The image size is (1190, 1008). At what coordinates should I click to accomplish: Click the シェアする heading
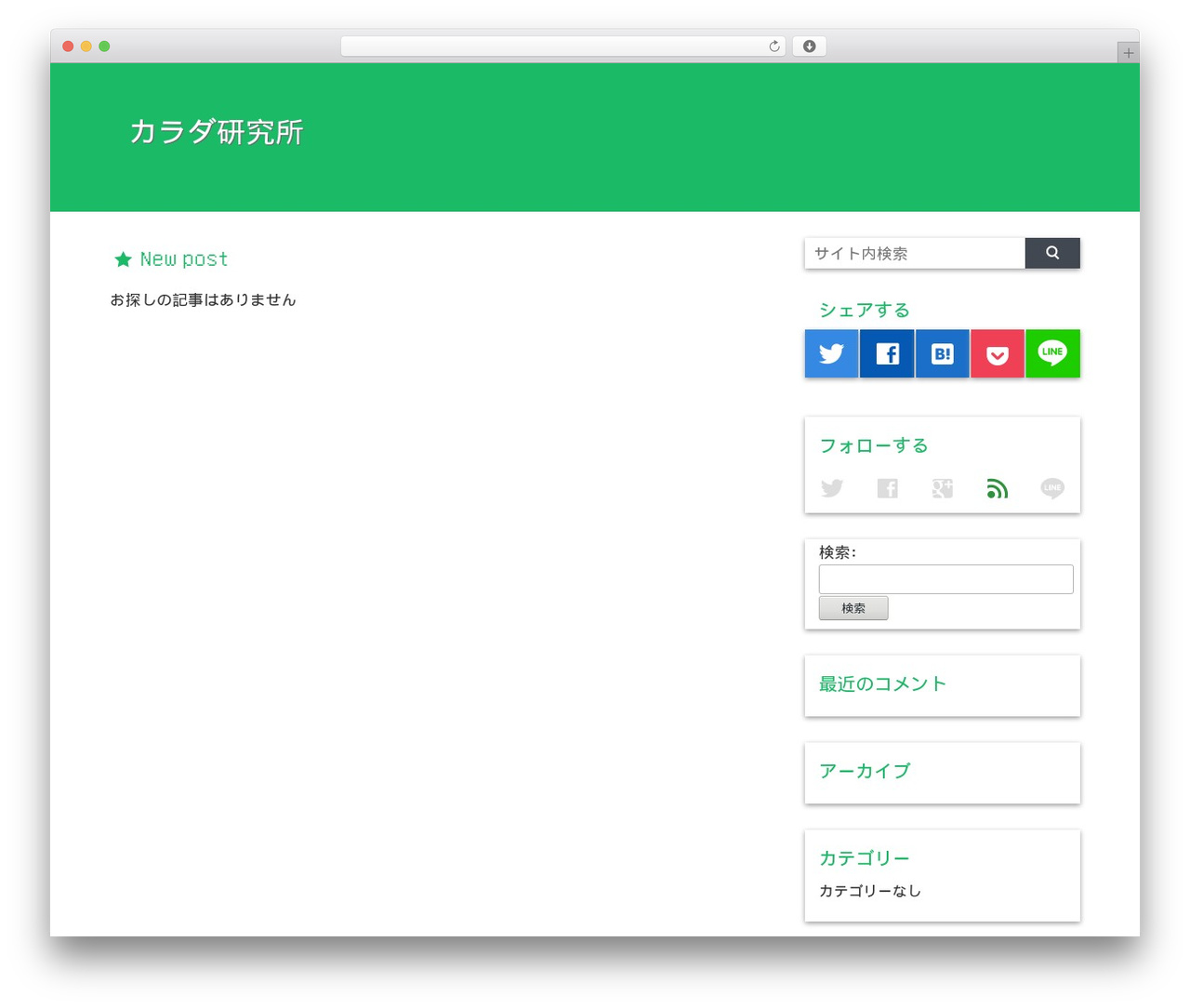(865, 310)
